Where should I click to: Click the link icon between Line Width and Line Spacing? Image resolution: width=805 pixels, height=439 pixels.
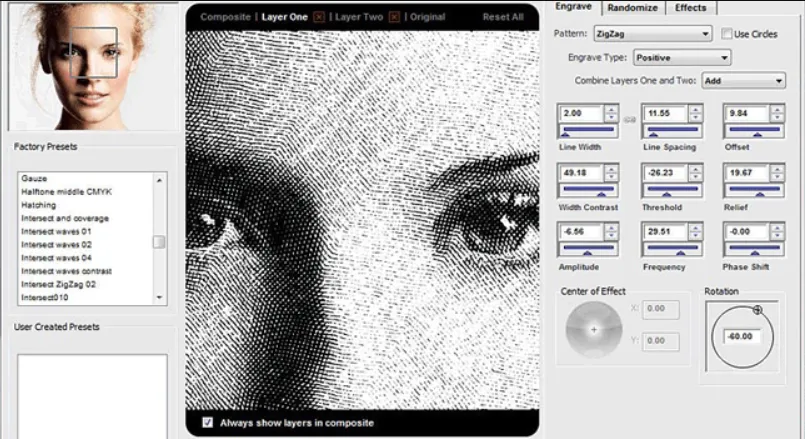630,119
